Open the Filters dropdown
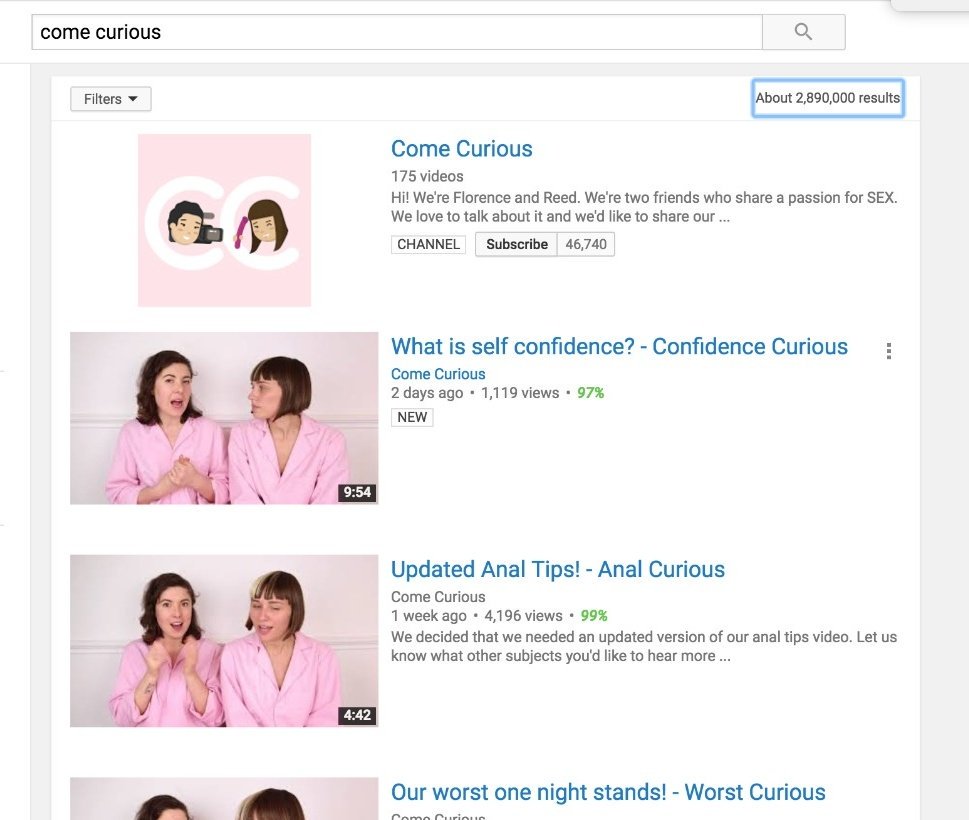969x820 pixels. pos(111,99)
